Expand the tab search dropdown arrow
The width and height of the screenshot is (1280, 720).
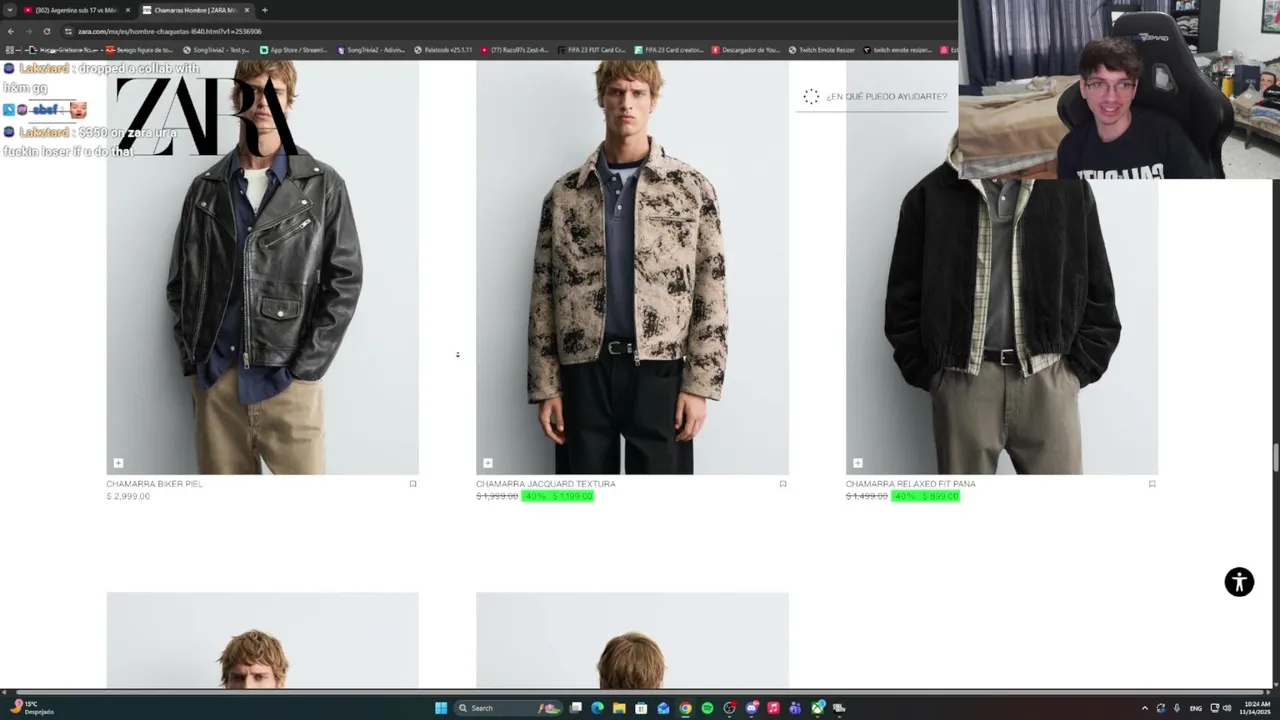[x=9, y=10]
